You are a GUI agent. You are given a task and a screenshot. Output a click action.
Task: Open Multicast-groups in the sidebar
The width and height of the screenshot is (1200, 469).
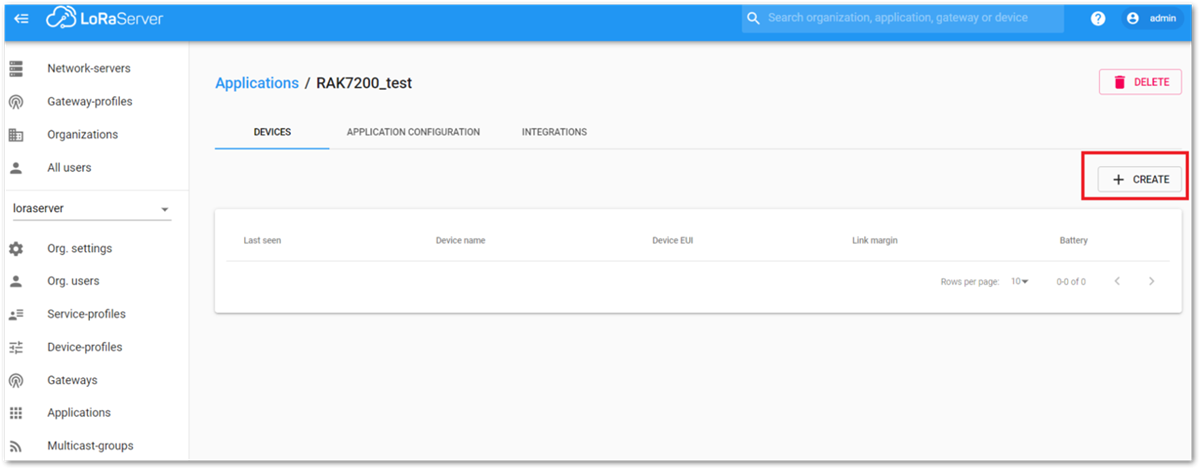pyautogui.click(x=90, y=446)
